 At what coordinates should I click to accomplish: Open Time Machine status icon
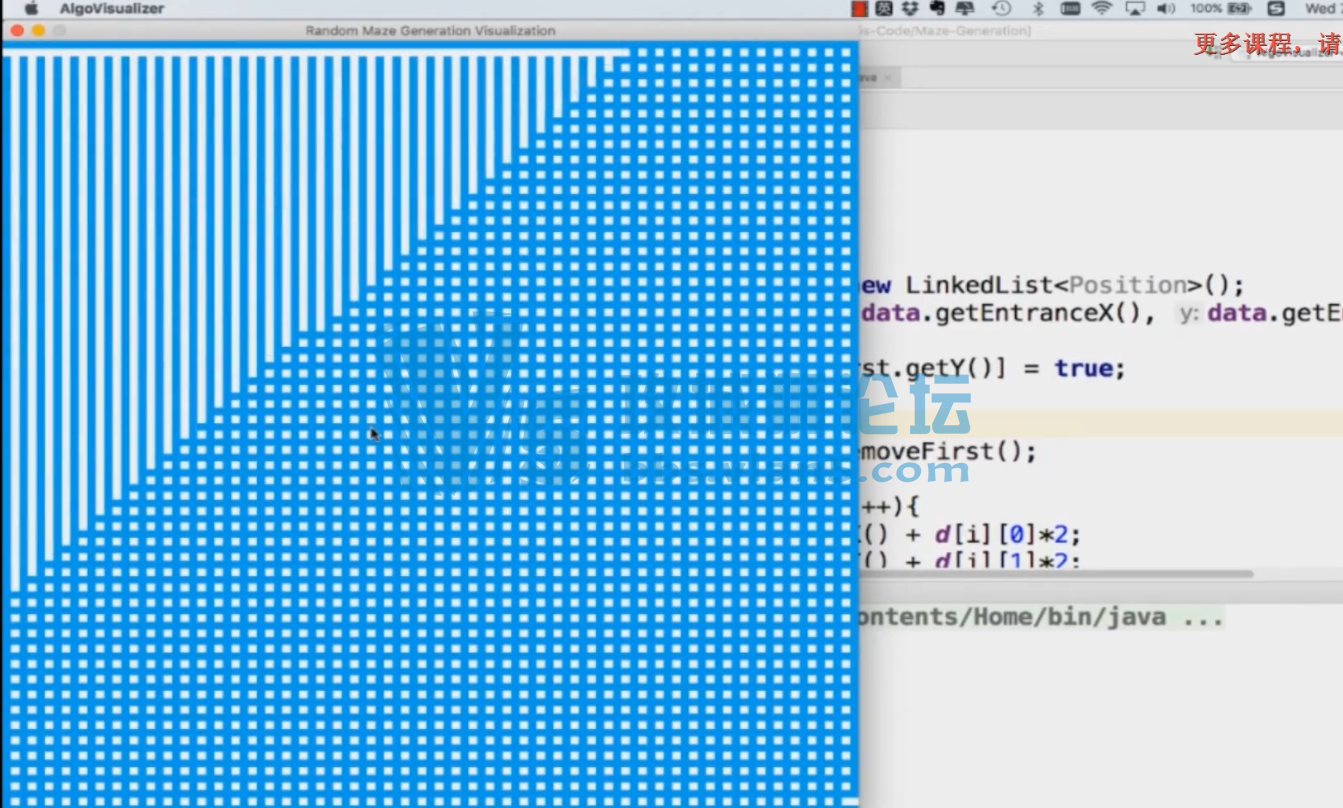1001,9
